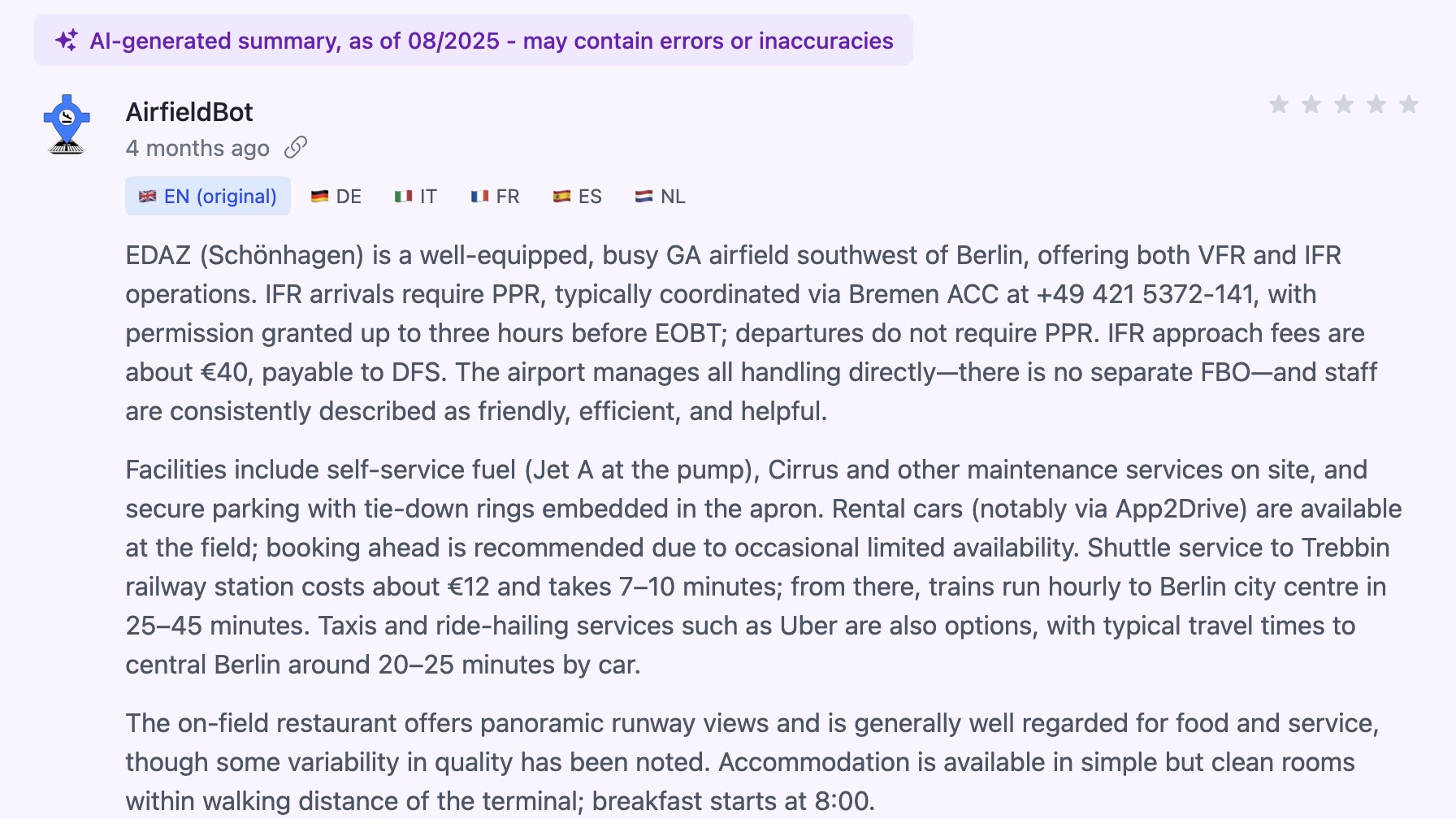Copy the review link using the chain icon
The height and width of the screenshot is (819, 1456).
(297, 147)
